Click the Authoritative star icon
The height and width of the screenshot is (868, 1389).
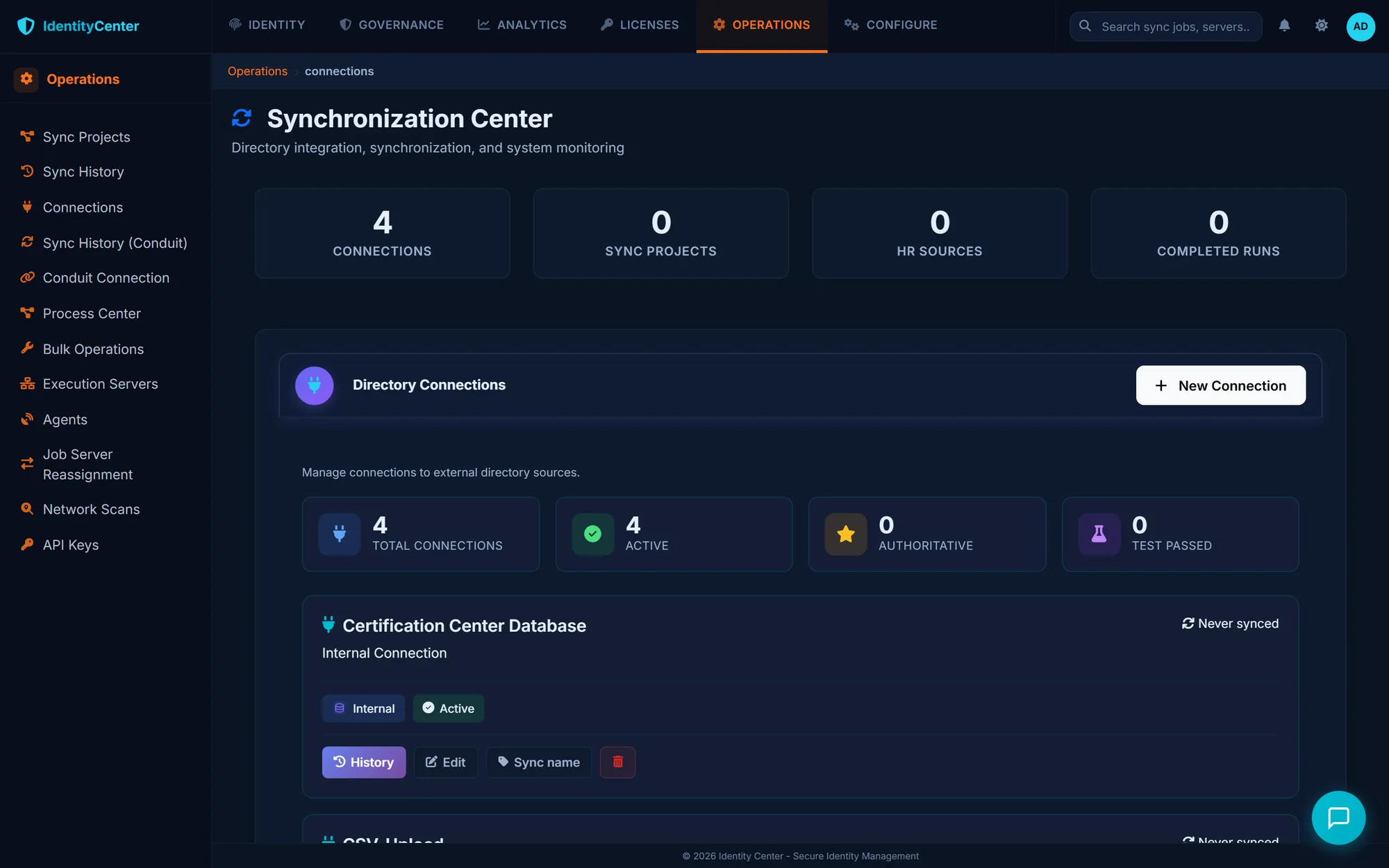tap(846, 534)
